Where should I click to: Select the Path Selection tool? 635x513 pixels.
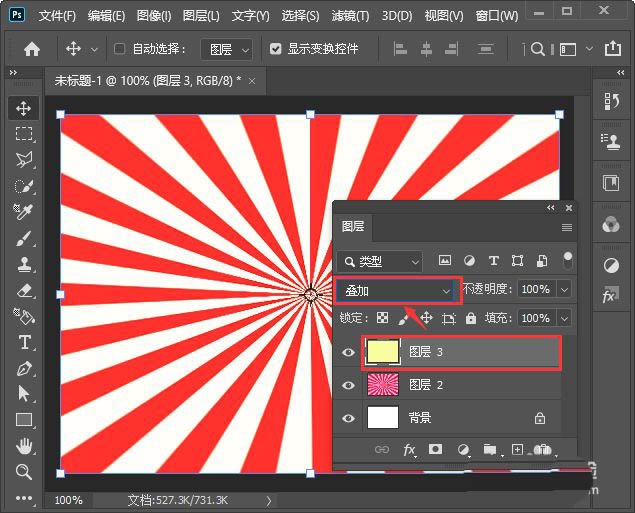click(x=23, y=394)
